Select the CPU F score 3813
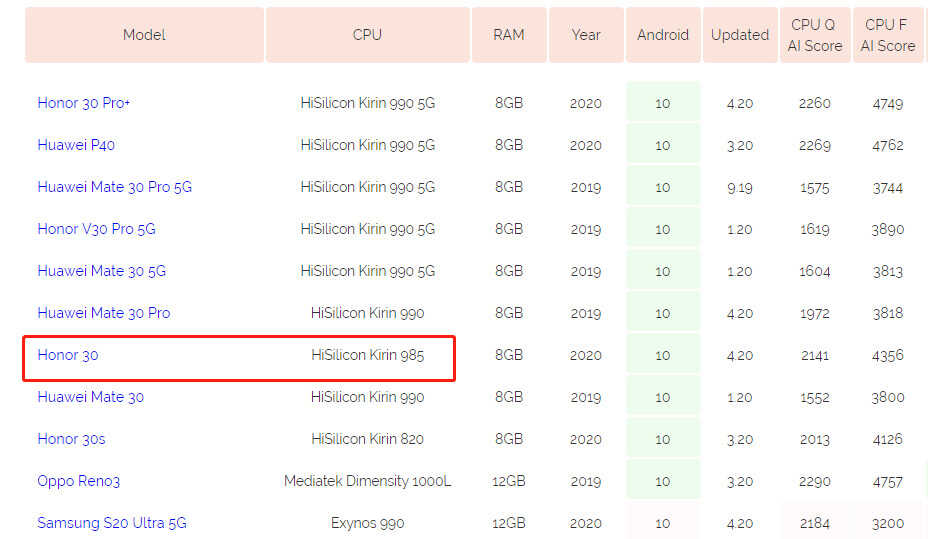928x539 pixels. click(x=888, y=272)
